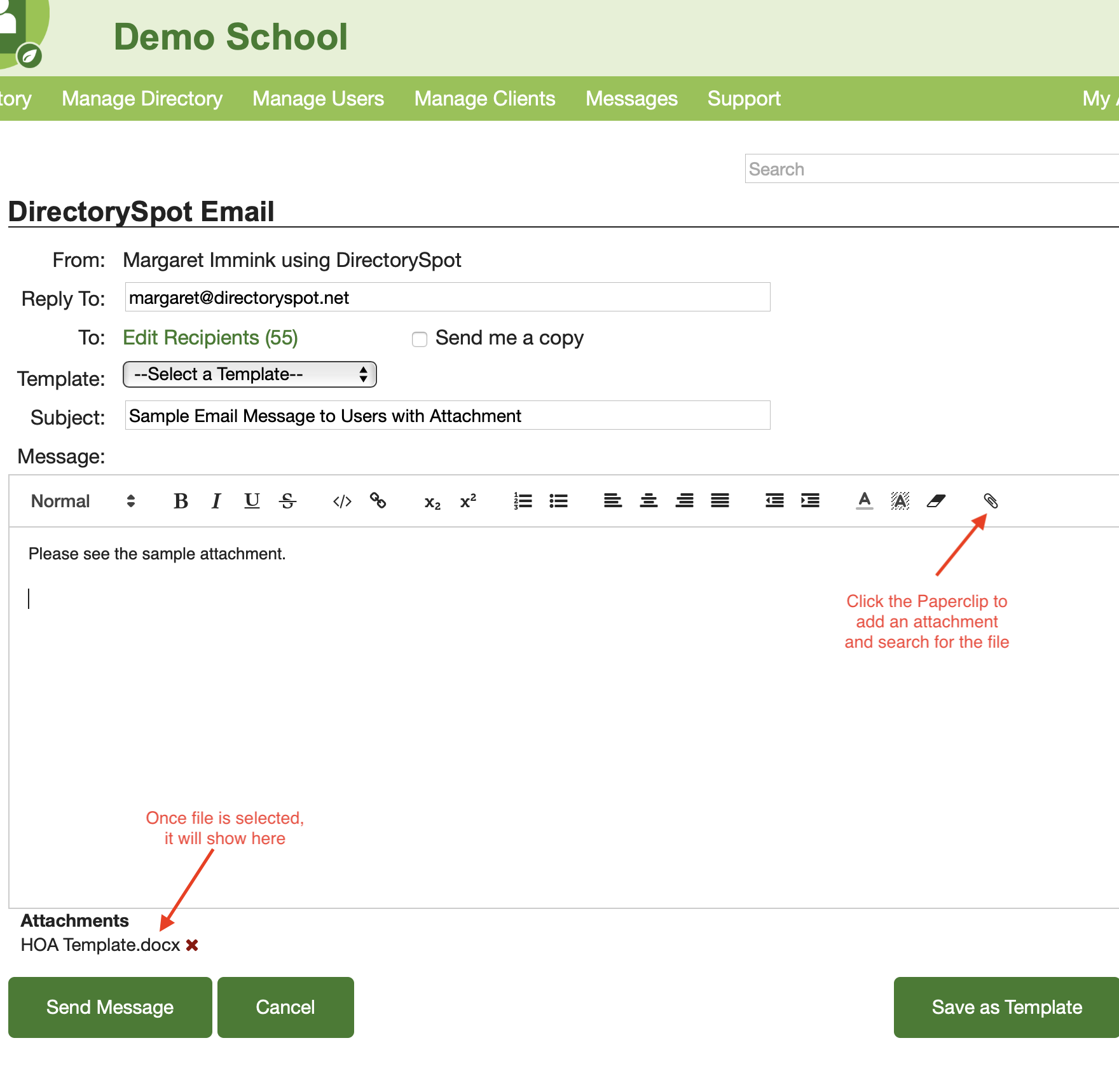Toggle strikethrough text formatting

[287, 501]
